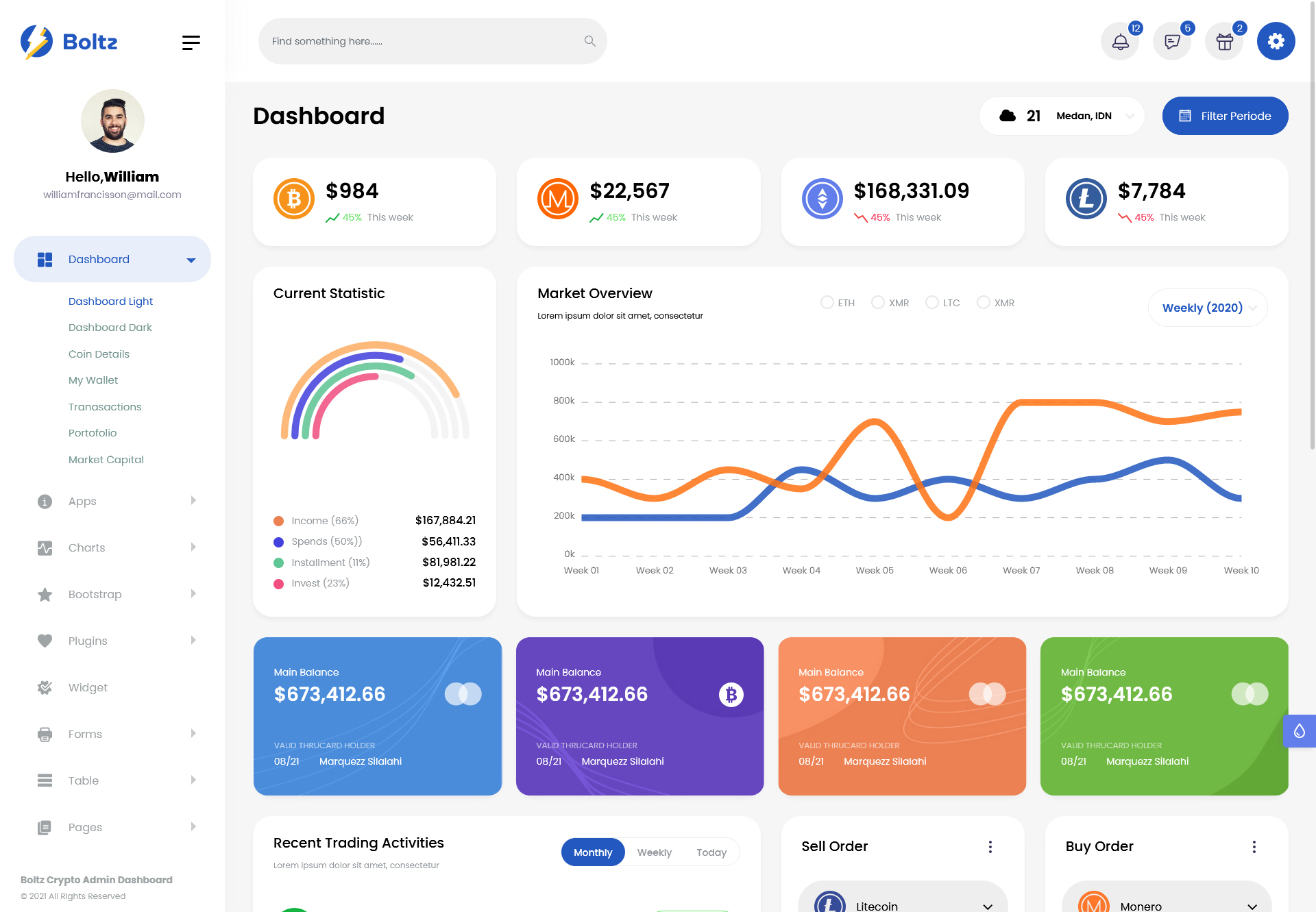
Task: Click the Boltz lightning logo
Action: click(x=36, y=42)
